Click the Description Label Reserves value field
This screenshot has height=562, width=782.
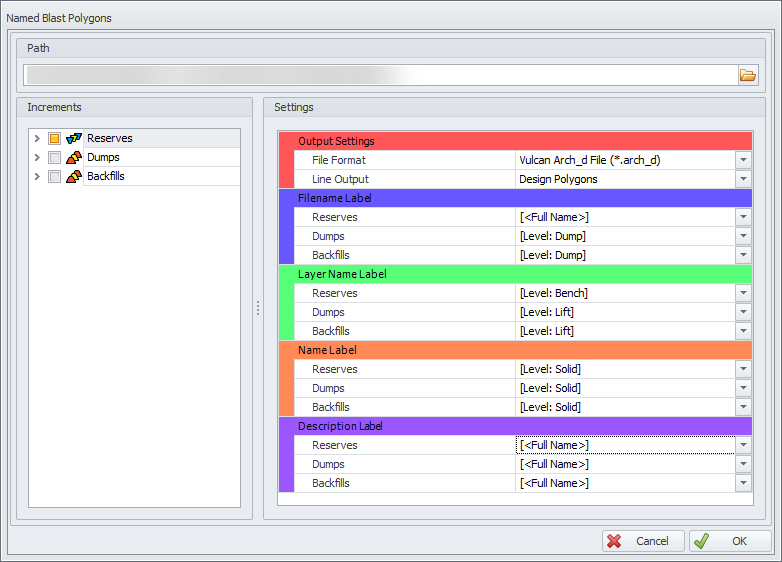625,445
